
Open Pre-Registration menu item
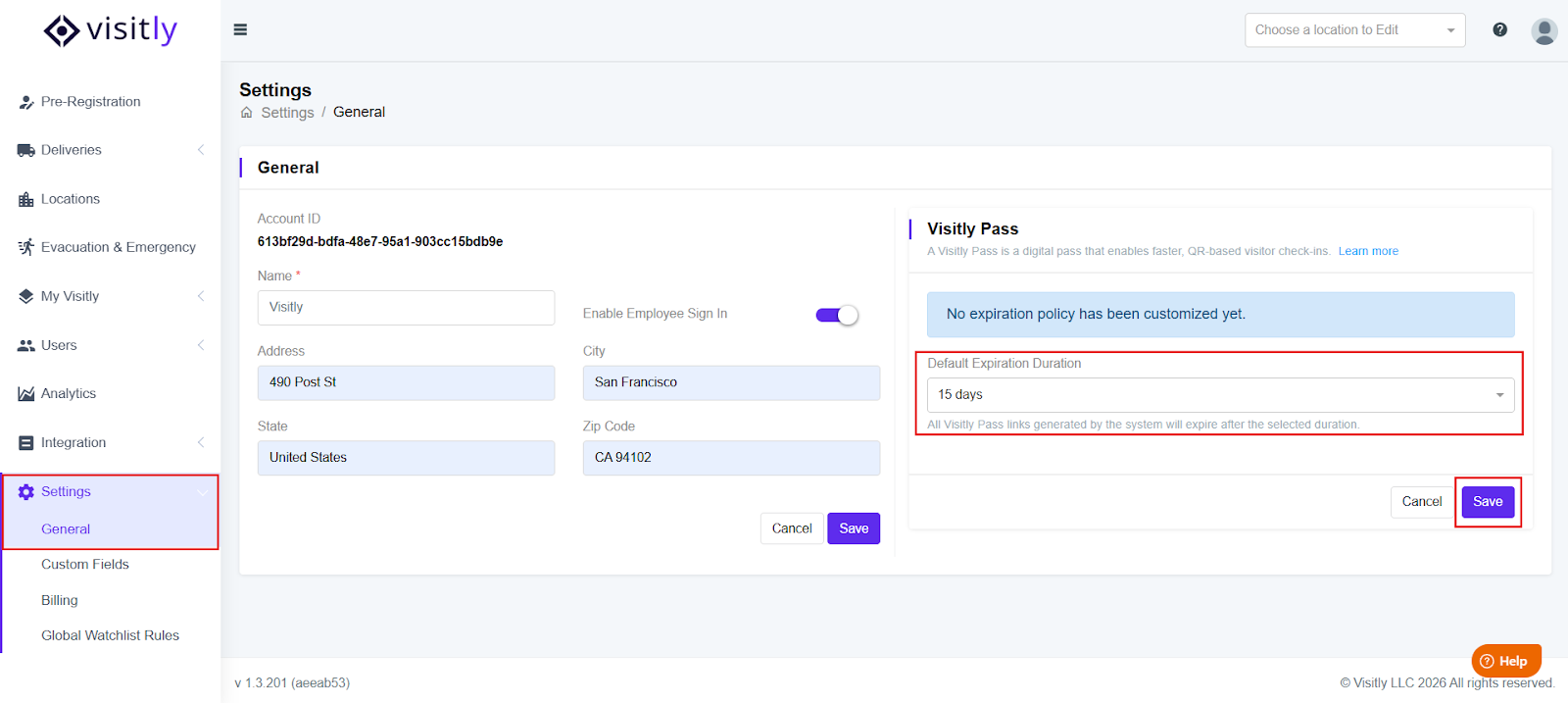point(91,102)
